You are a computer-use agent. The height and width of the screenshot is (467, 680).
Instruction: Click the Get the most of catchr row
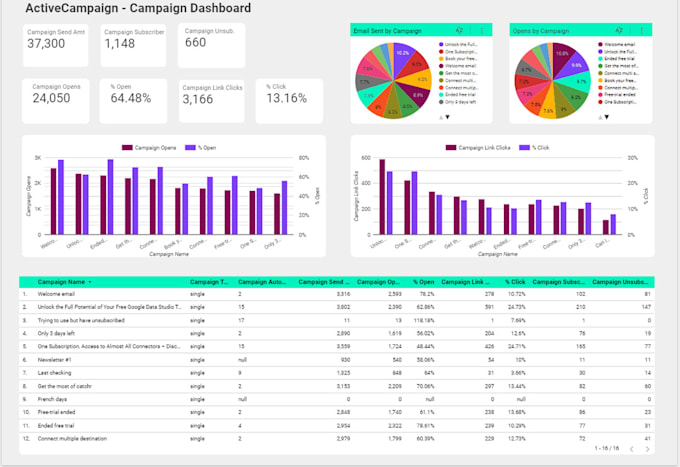[64, 386]
